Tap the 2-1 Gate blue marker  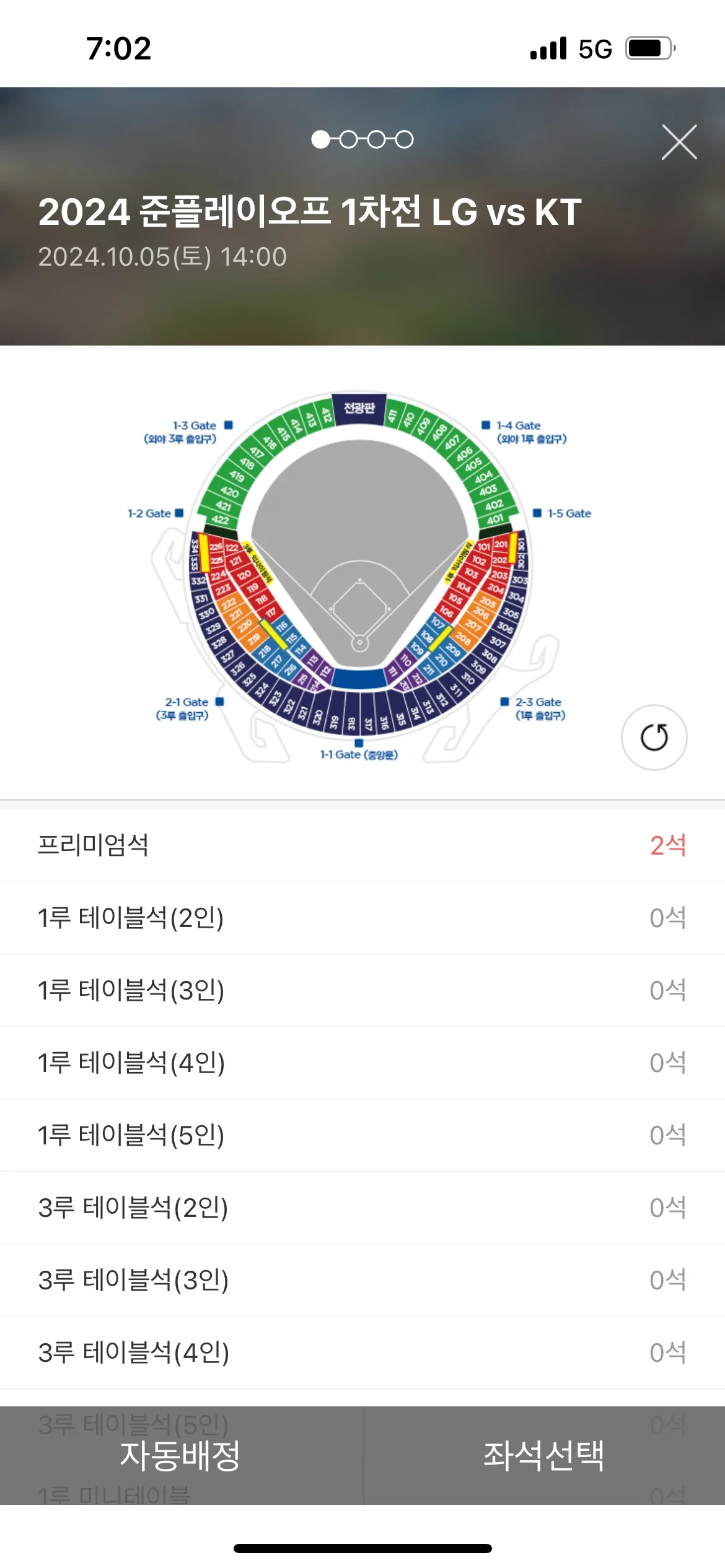[219, 702]
